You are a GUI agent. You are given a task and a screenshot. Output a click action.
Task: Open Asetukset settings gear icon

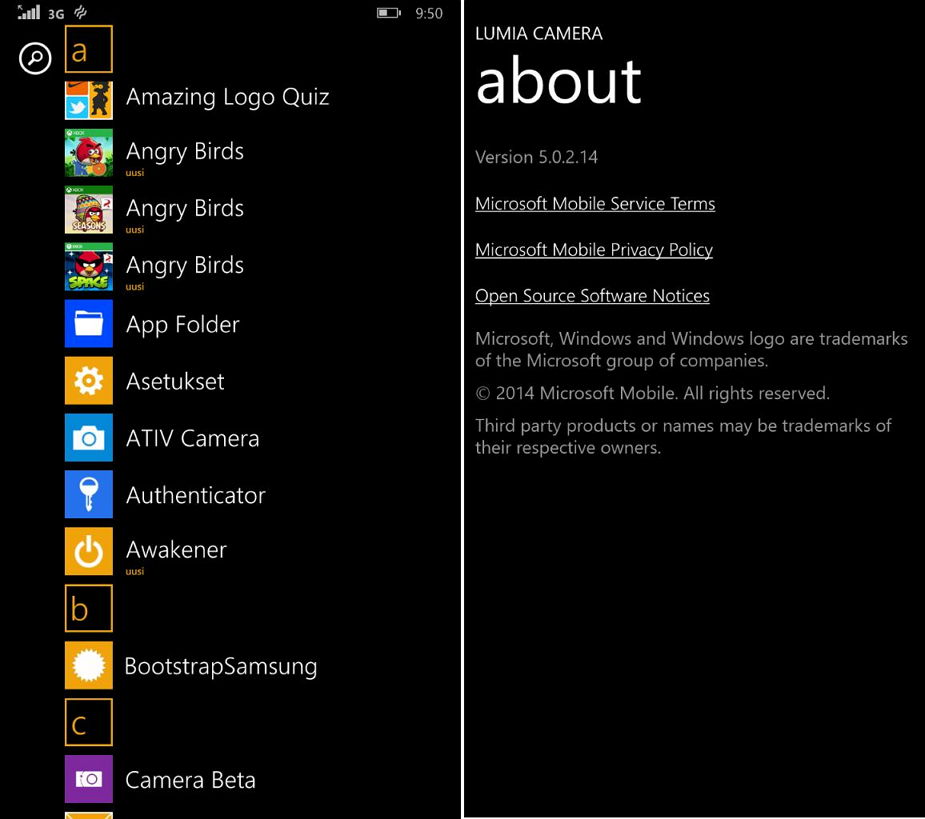(x=88, y=381)
